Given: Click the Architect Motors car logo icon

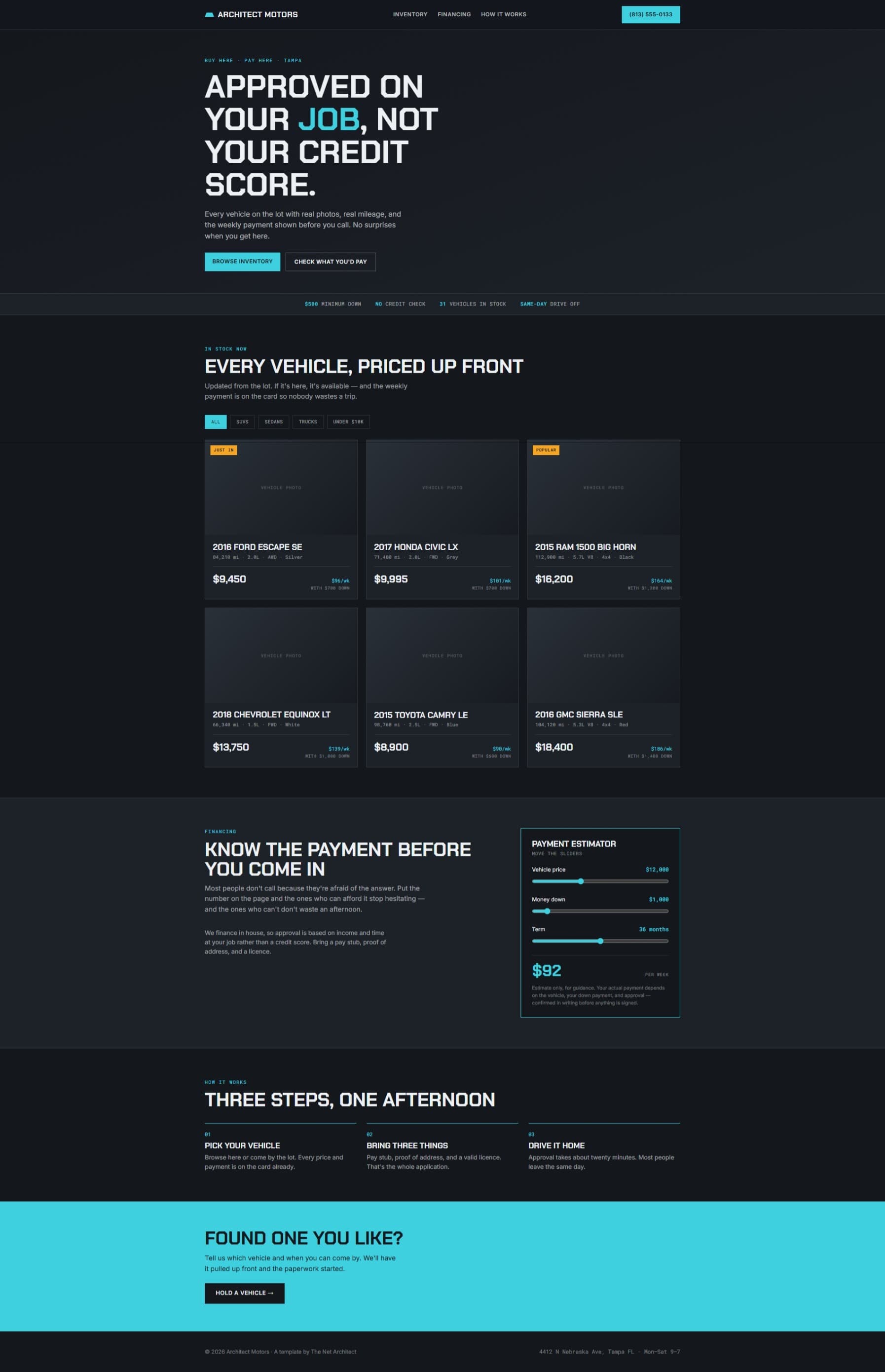Looking at the screenshot, I should (209, 14).
